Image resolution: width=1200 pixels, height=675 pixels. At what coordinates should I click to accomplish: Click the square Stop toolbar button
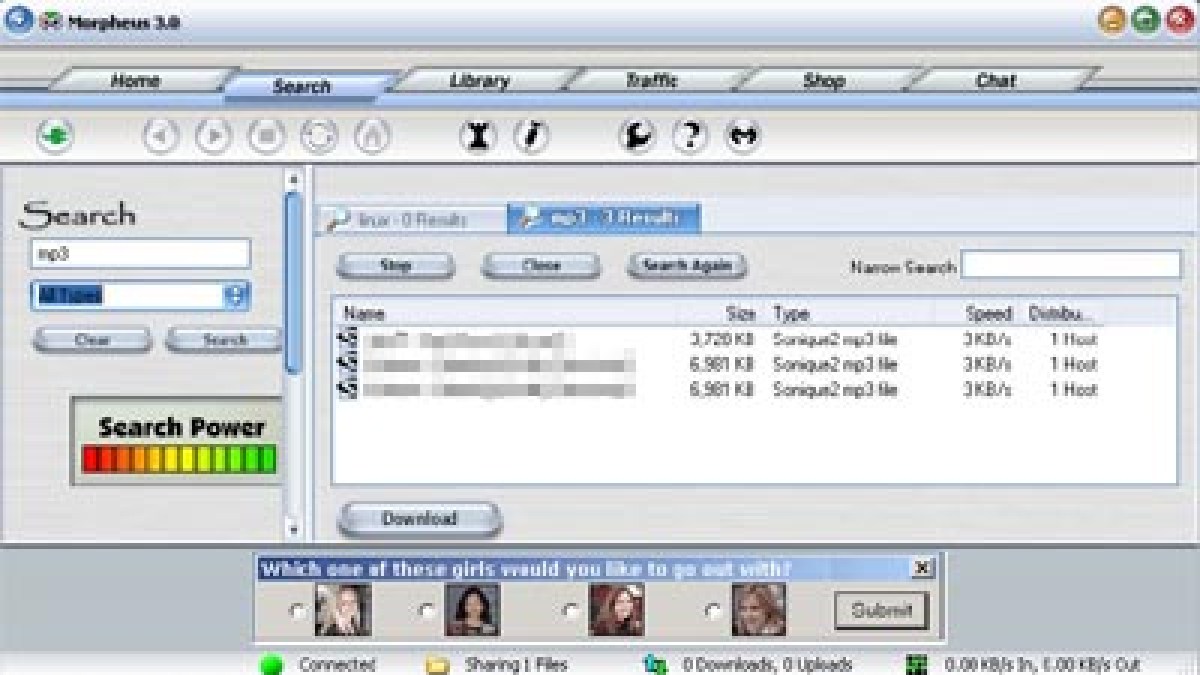tap(266, 136)
